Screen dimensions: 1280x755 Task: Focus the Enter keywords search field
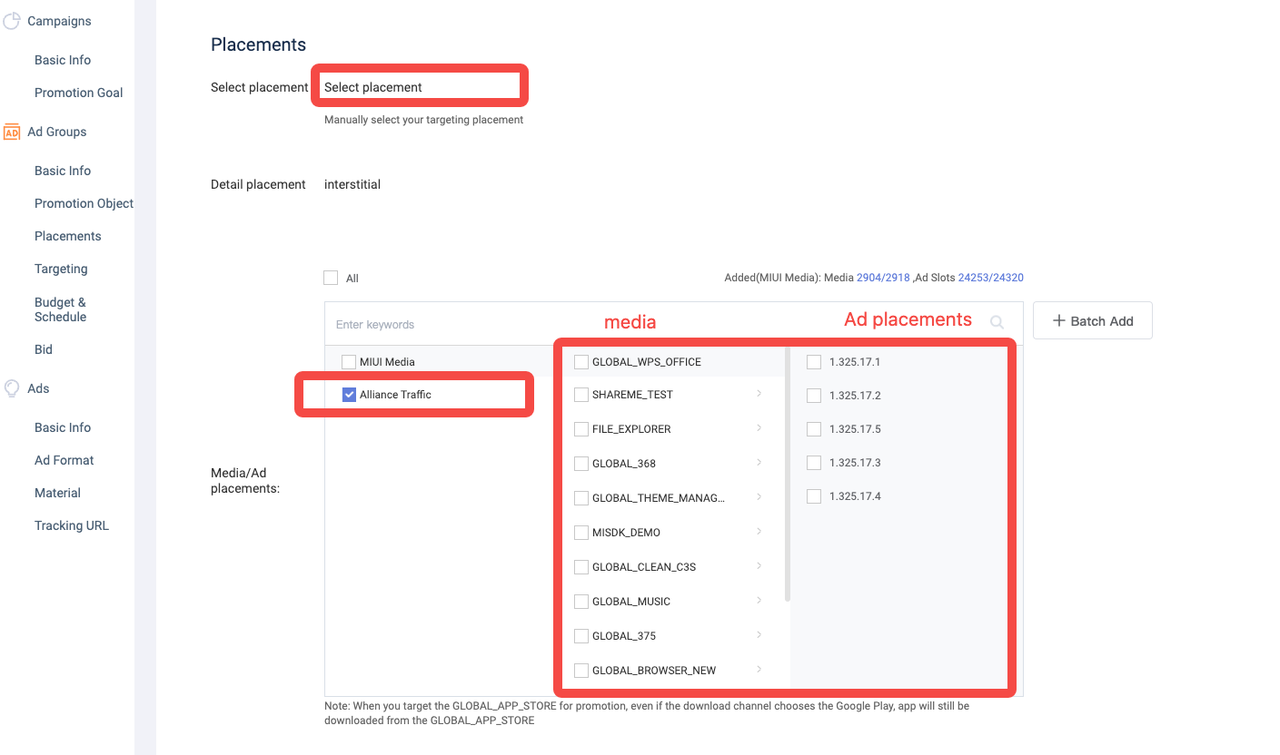point(440,324)
